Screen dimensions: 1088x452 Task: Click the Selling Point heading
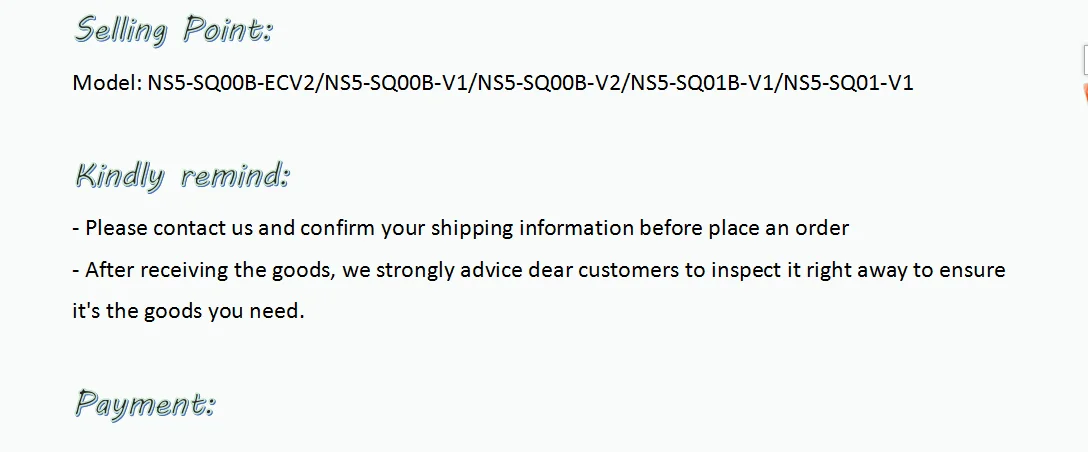coord(173,31)
